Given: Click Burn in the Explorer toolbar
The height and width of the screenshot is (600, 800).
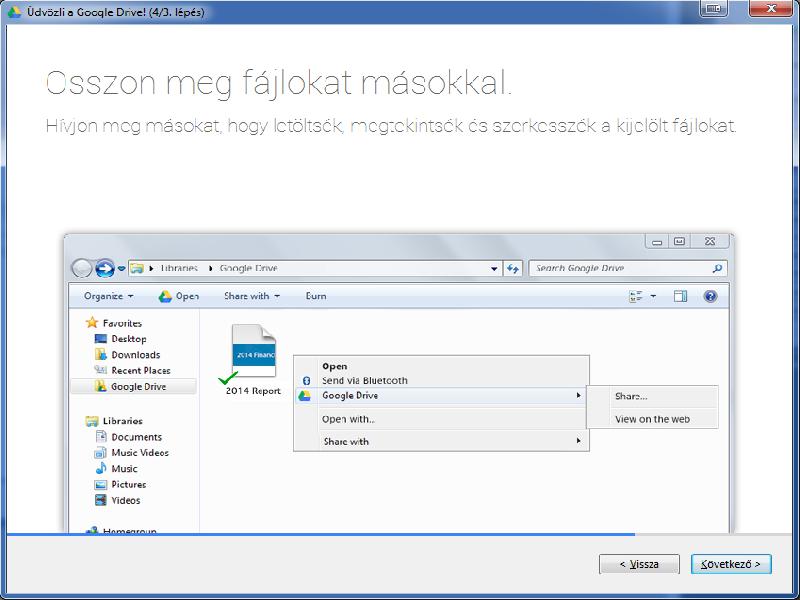Looking at the screenshot, I should (316, 296).
